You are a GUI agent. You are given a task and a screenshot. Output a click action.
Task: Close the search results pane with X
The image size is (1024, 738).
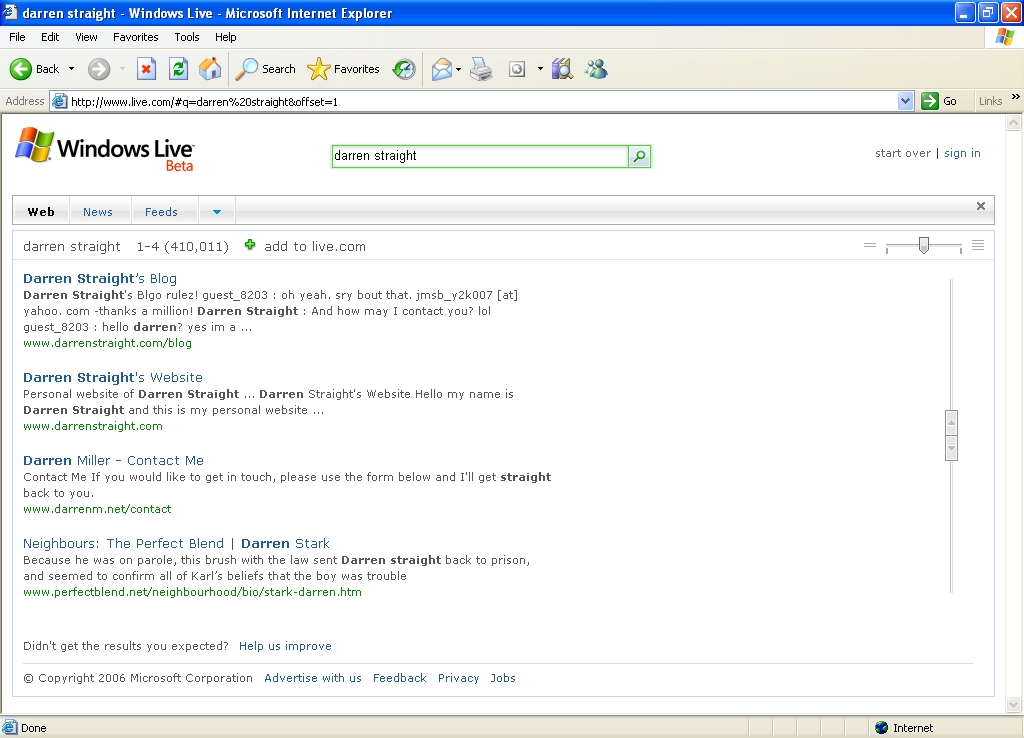tap(981, 206)
